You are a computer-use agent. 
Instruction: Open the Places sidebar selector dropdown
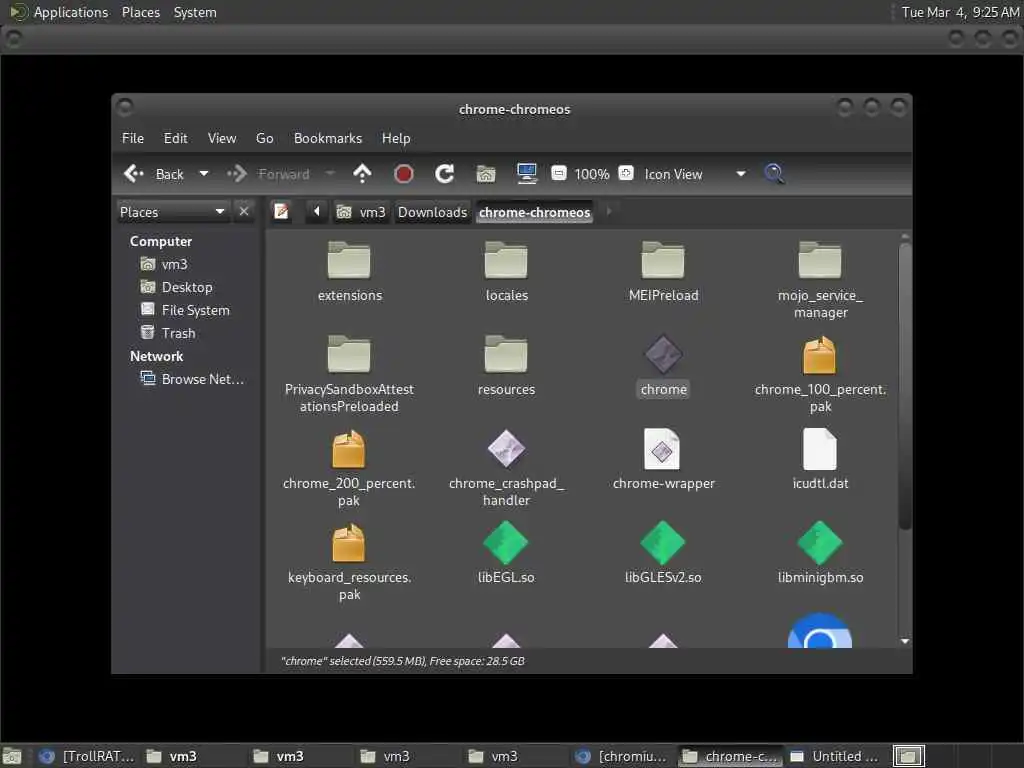coord(172,212)
